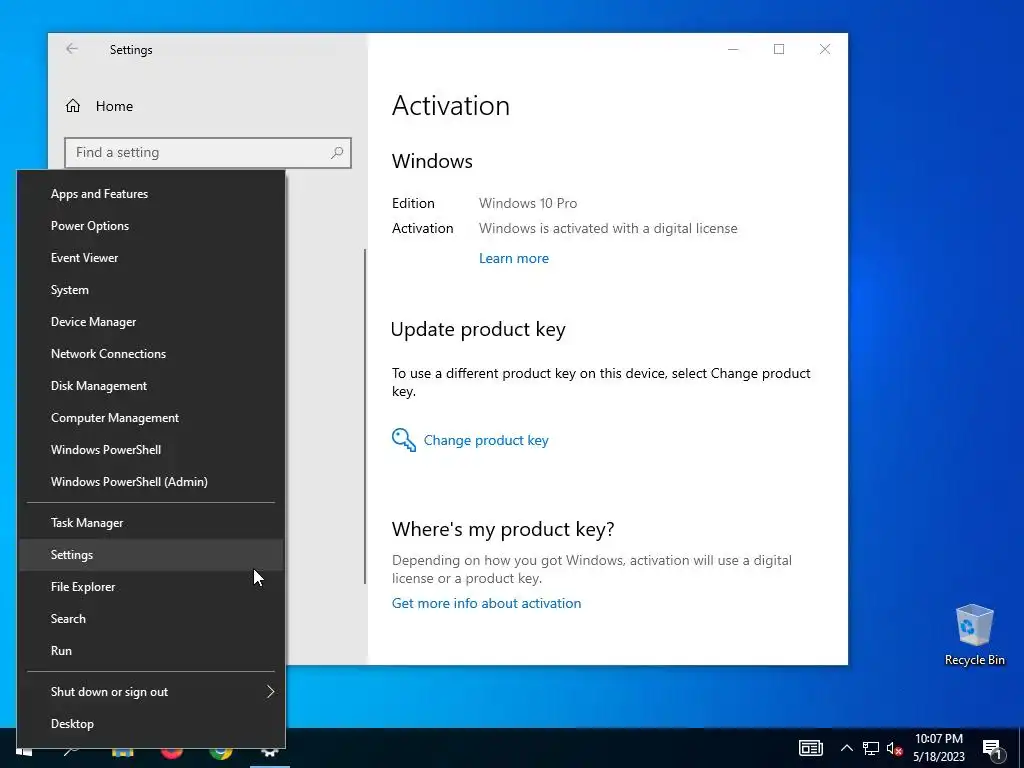Choose Run from the context menu
This screenshot has height=768, width=1024.
[151, 651]
